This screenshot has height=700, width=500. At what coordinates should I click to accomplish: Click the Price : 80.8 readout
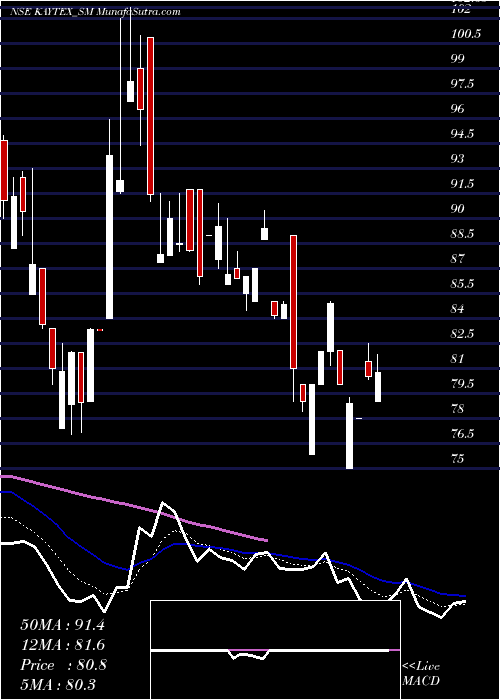point(63,665)
